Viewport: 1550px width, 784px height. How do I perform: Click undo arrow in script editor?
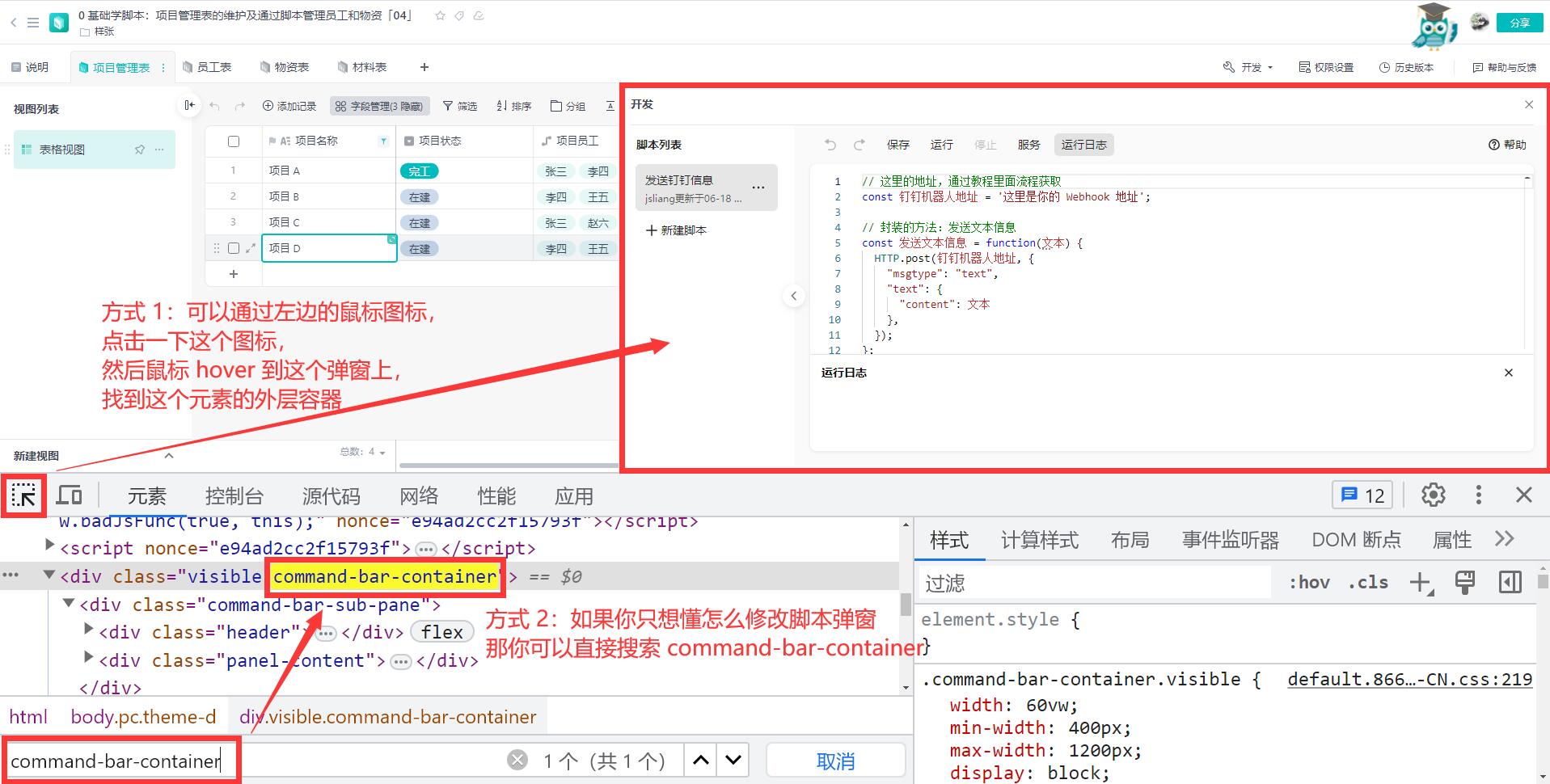[x=830, y=145]
